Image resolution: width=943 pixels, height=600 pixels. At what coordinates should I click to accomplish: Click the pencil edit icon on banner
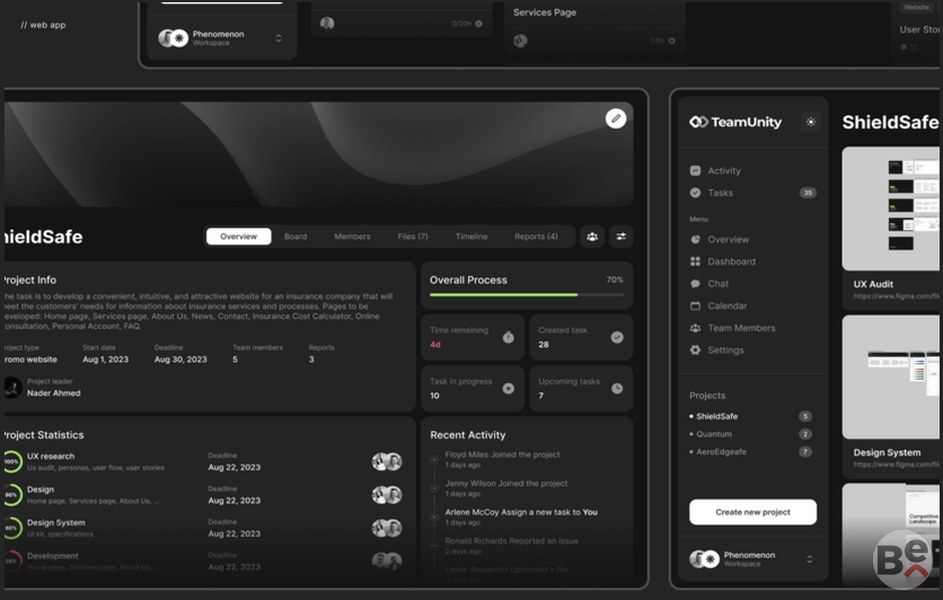pos(615,118)
